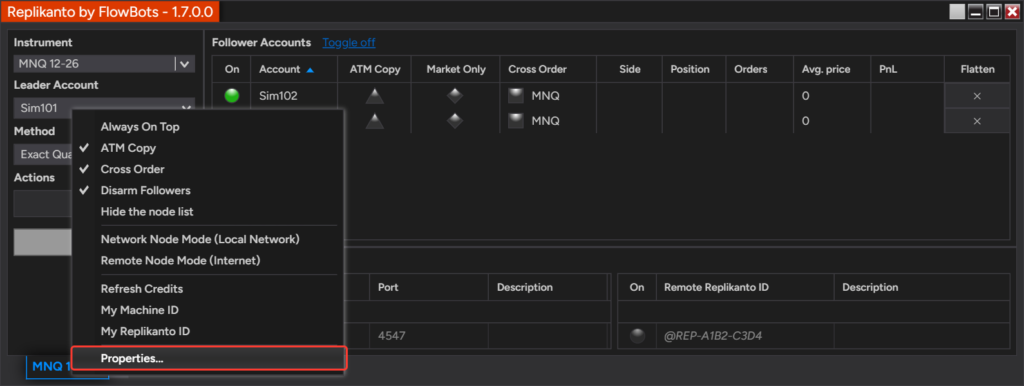Click ATM Copy triangle in row beneath Sim102
Image resolution: width=1024 pixels, height=386 pixels.
(x=374, y=121)
